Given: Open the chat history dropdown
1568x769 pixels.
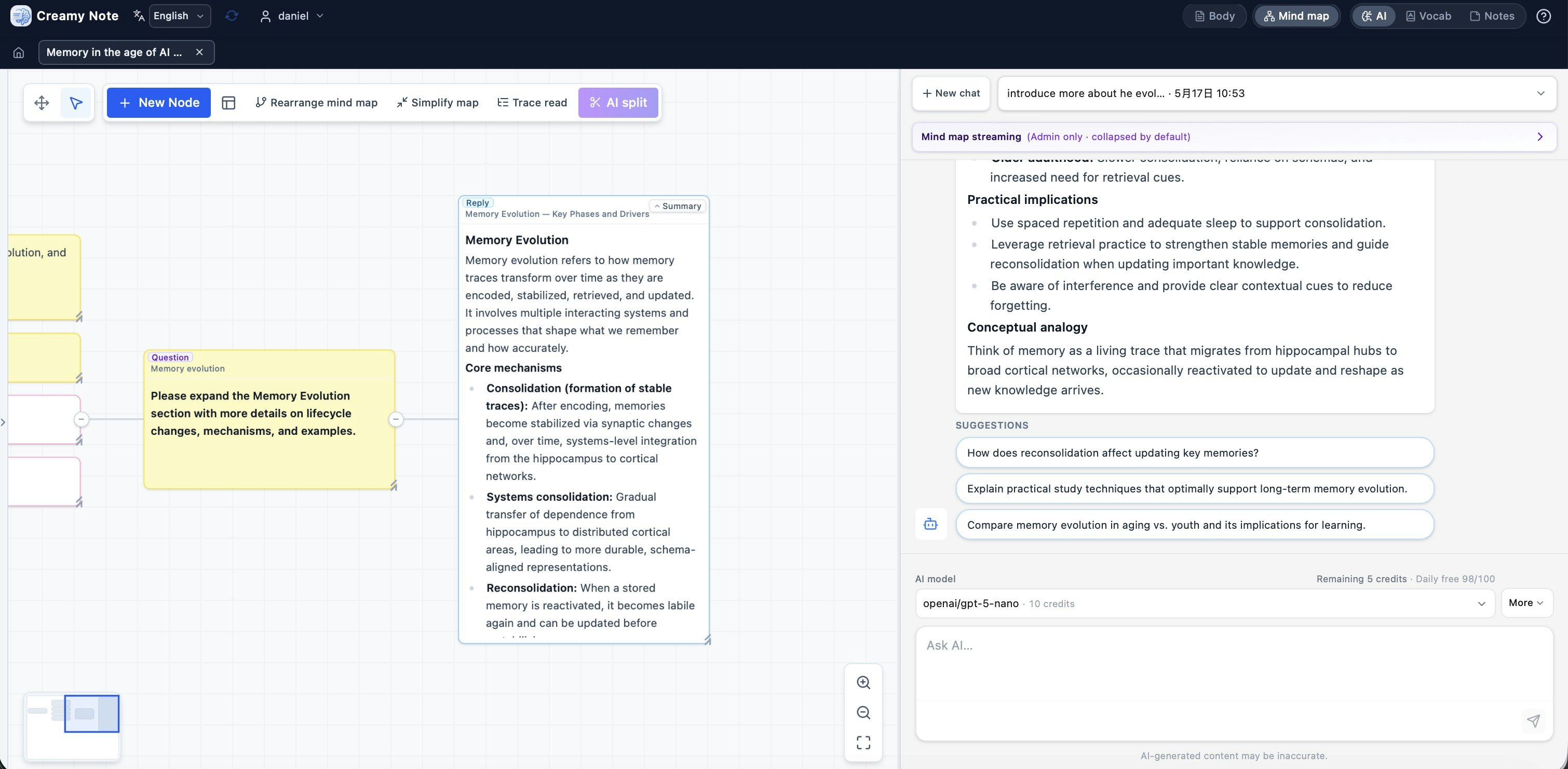Looking at the screenshot, I should tap(1276, 93).
